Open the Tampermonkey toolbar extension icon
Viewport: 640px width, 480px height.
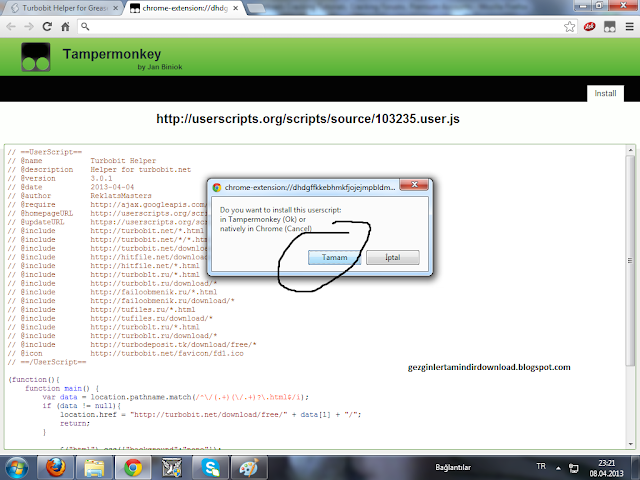[610, 27]
